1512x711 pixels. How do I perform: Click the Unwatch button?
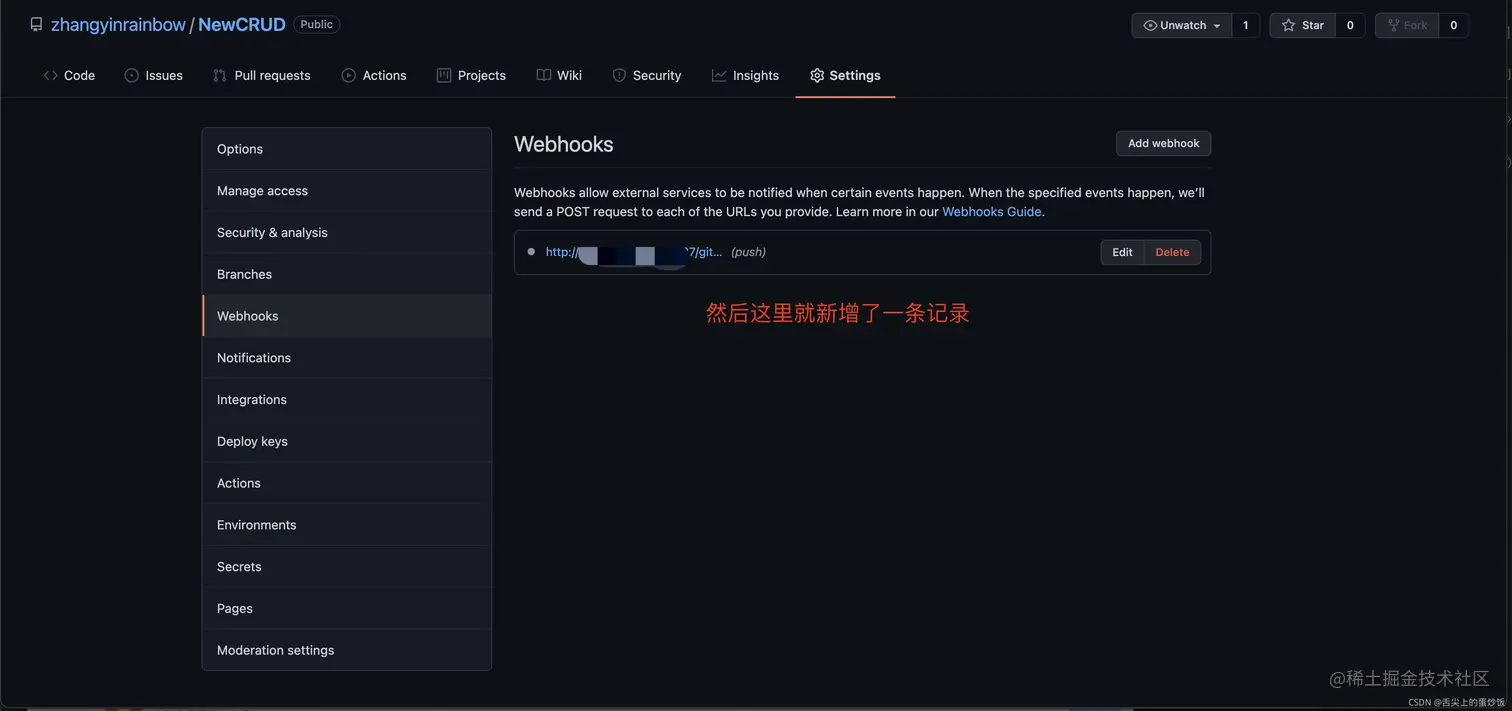pos(1181,25)
